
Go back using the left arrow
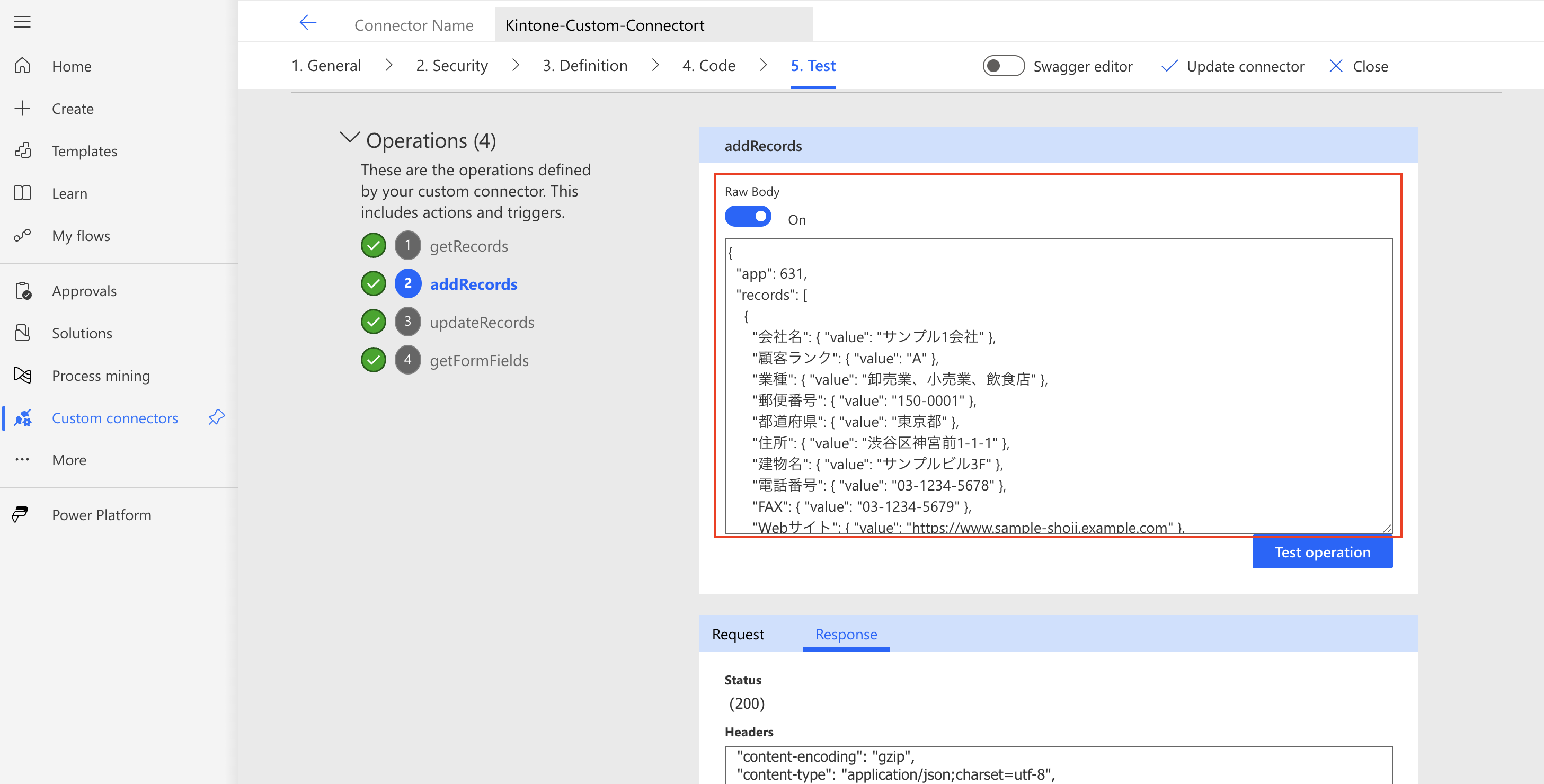(308, 23)
